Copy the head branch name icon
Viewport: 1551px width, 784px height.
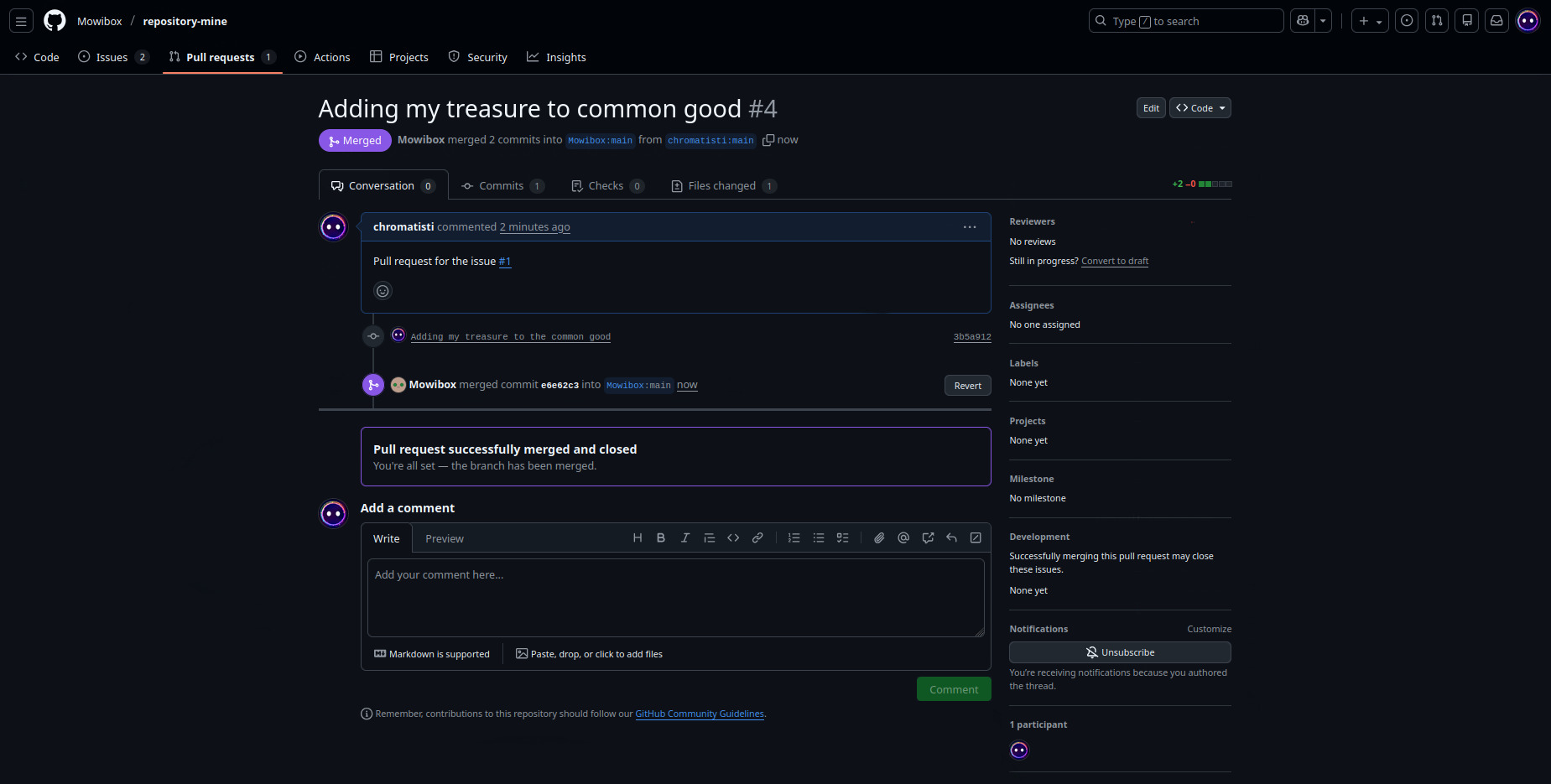[x=768, y=140]
